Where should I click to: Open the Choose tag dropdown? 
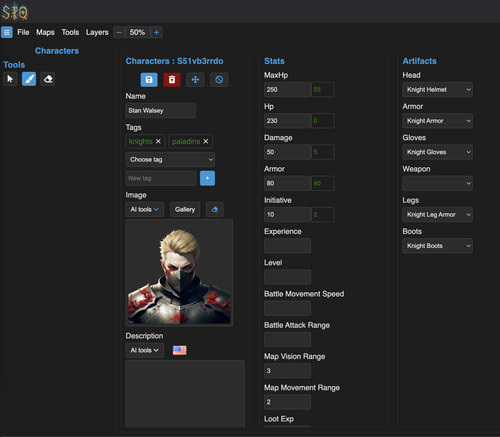click(x=170, y=159)
